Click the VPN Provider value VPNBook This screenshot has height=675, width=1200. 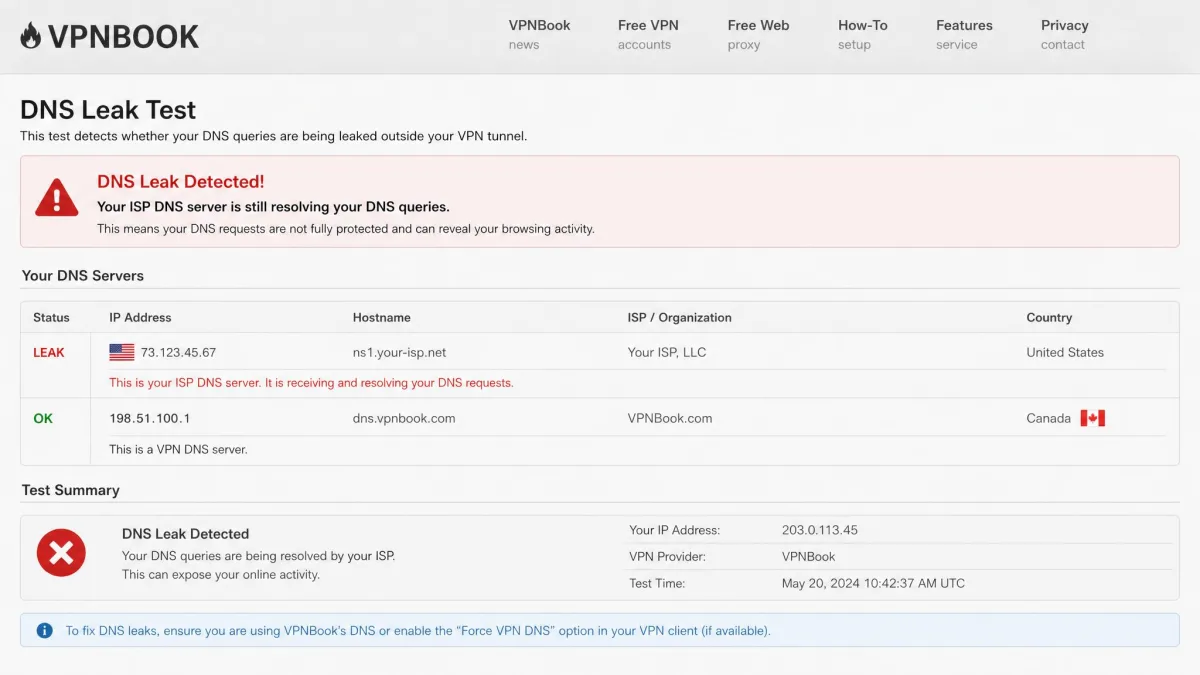[x=809, y=557]
